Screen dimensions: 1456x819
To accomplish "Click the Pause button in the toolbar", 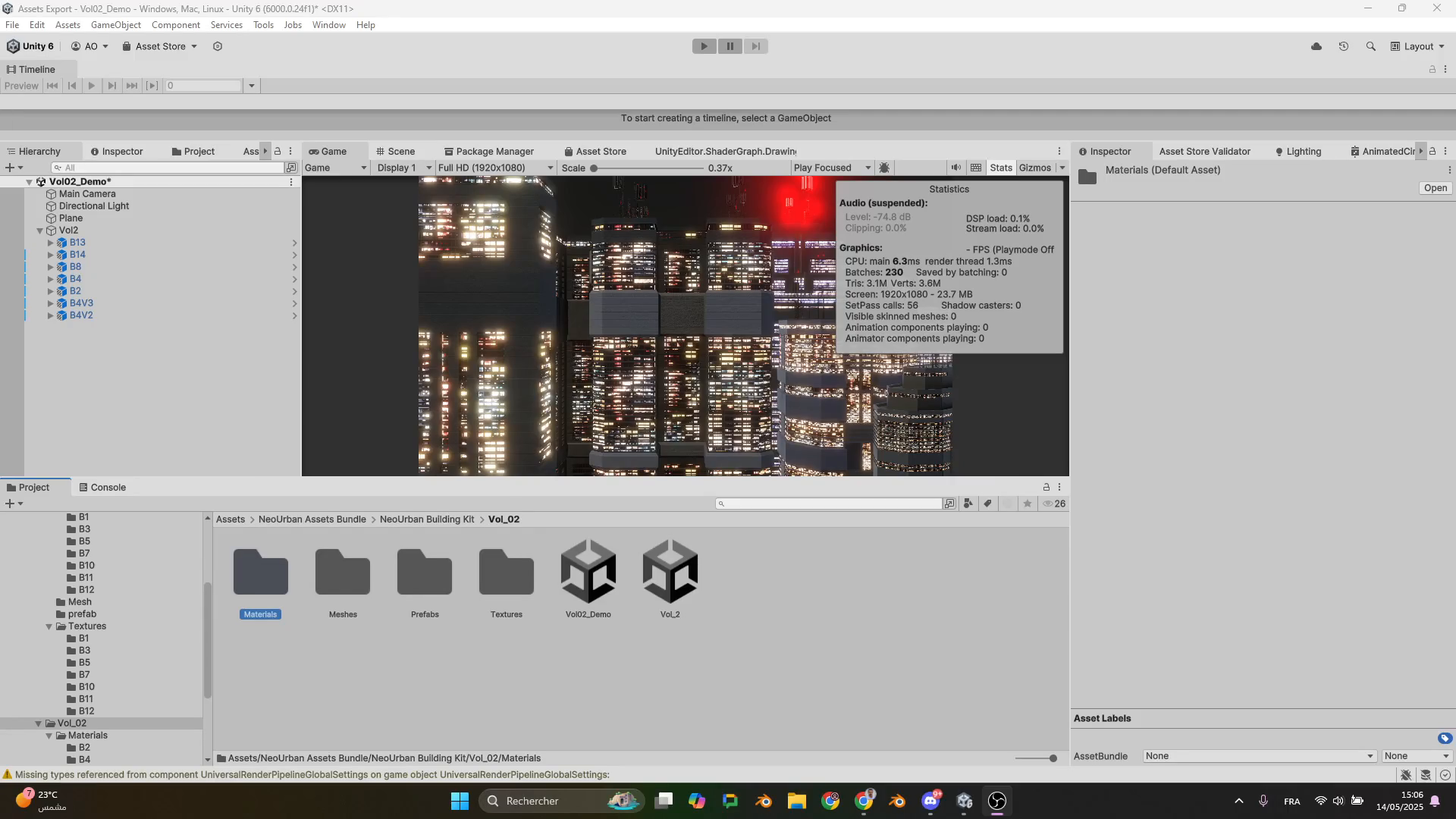I will (730, 46).
